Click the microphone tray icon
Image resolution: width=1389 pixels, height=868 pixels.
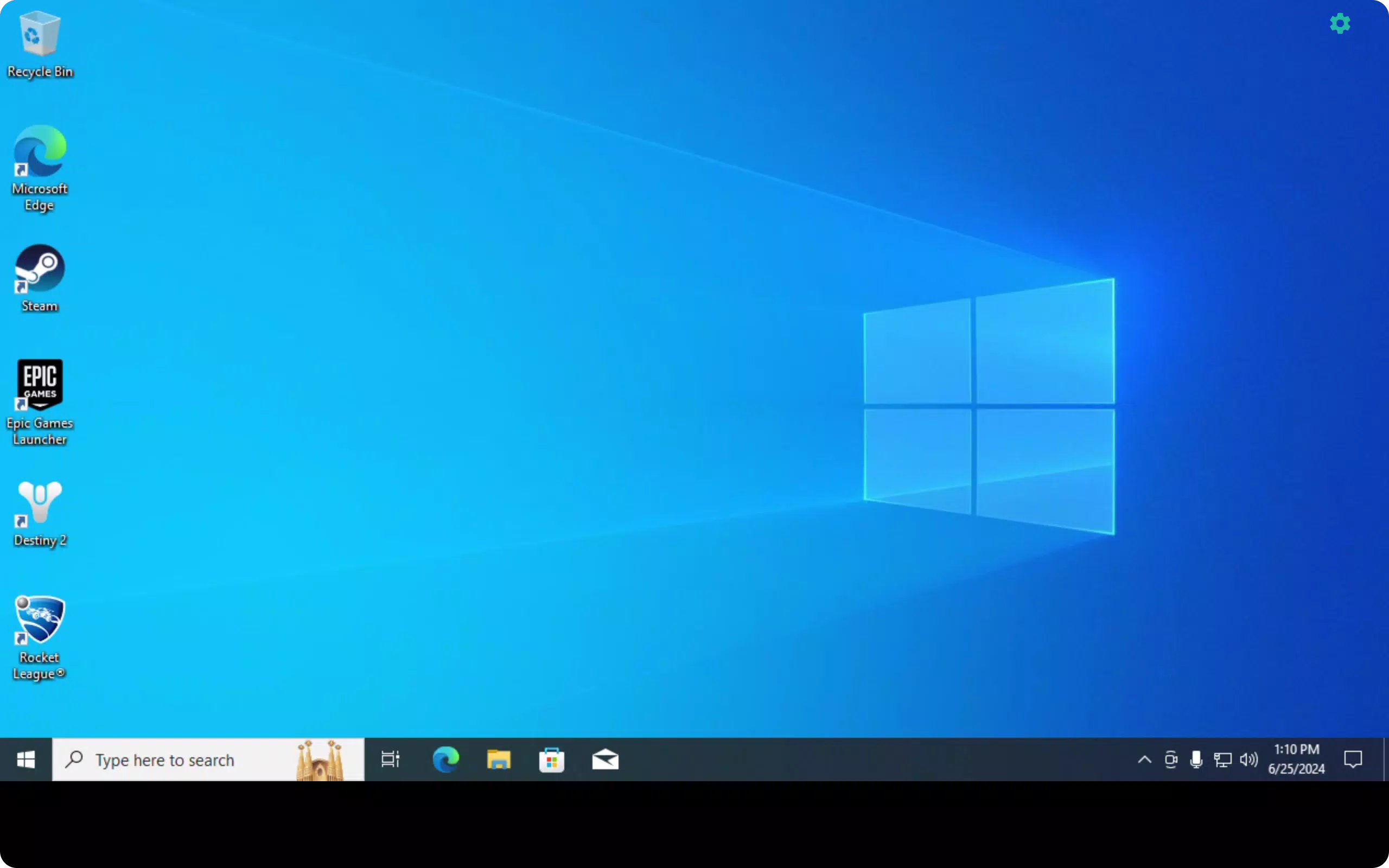[x=1196, y=759]
